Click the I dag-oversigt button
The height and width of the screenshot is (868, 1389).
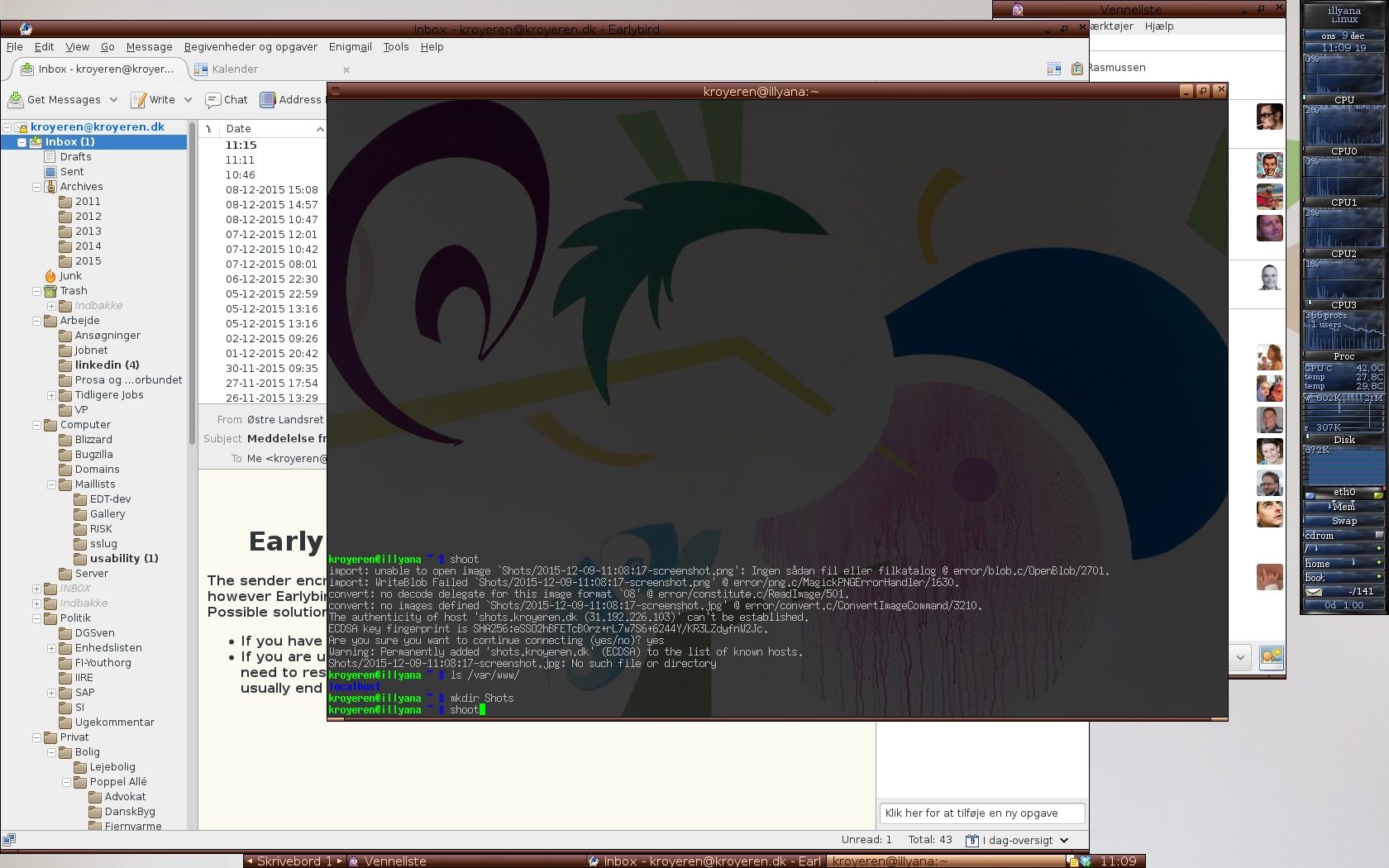coord(1017,840)
